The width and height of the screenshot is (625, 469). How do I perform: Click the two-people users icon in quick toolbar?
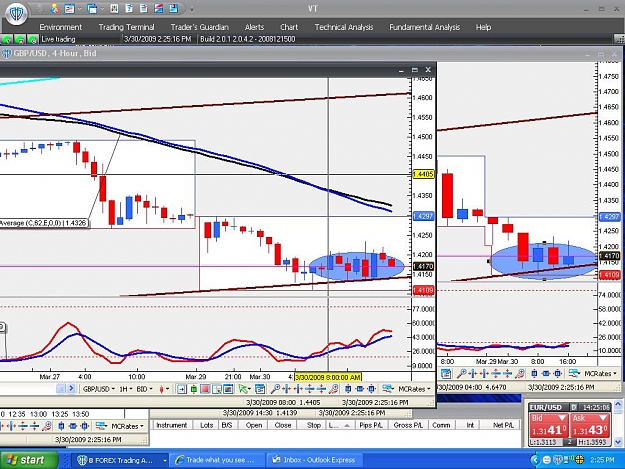(x=55, y=8)
